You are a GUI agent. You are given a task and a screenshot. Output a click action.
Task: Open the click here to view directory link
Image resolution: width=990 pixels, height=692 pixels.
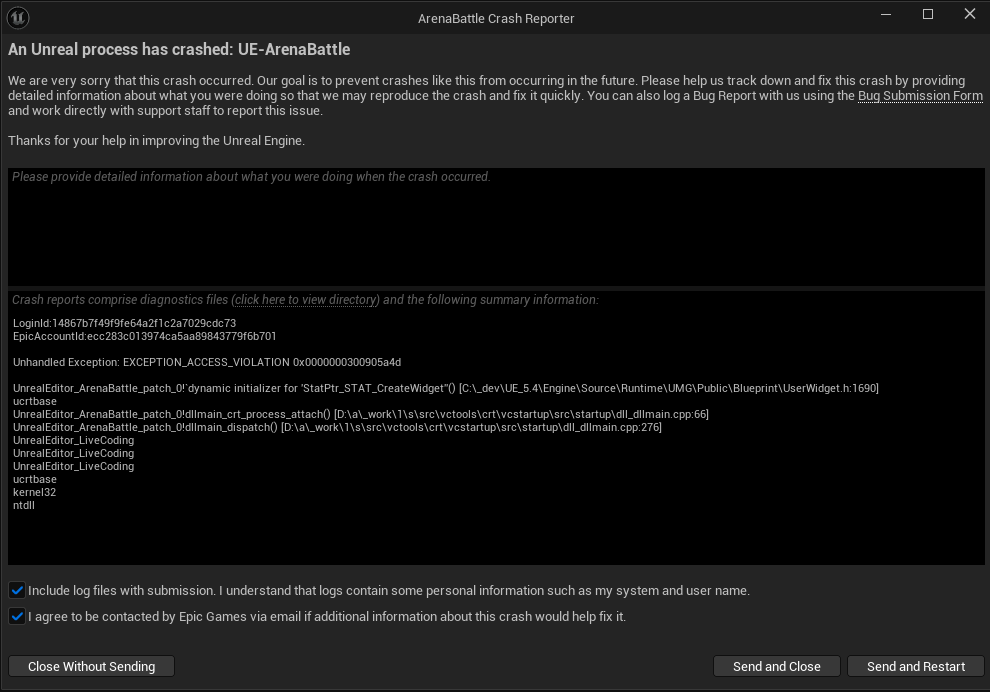pos(306,300)
